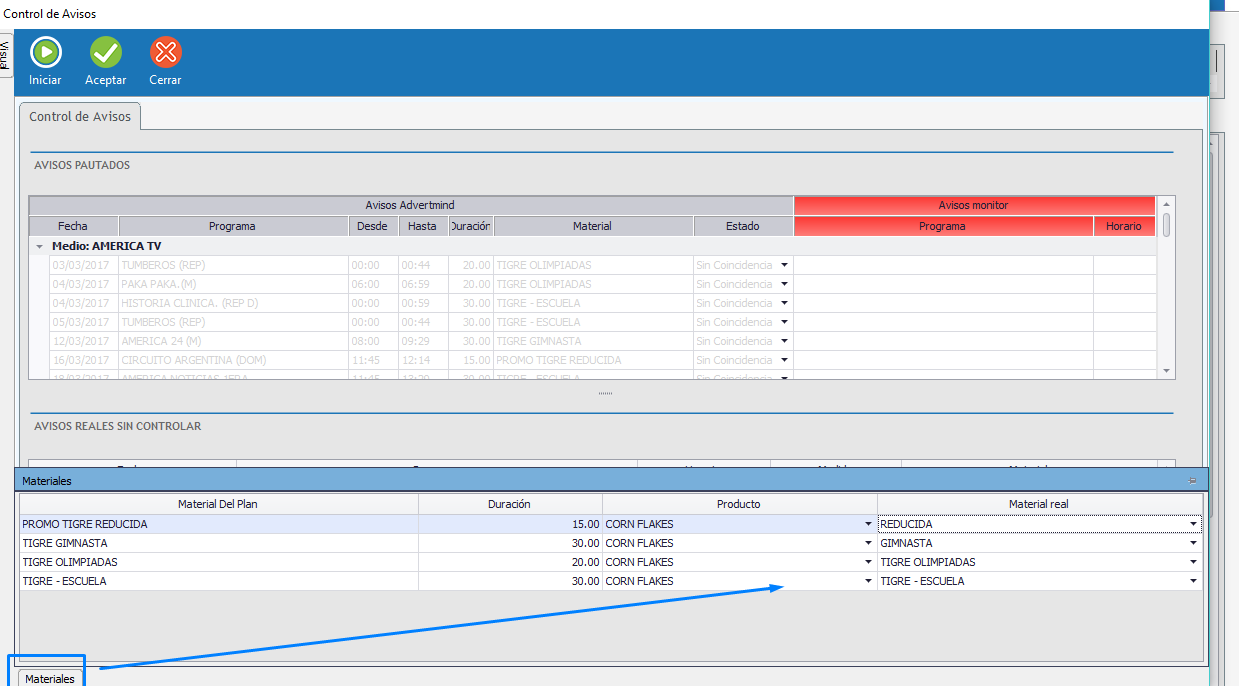Click the 12/03/2017 date cell
The image size is (1239, 686).
(x=83, y=341)
